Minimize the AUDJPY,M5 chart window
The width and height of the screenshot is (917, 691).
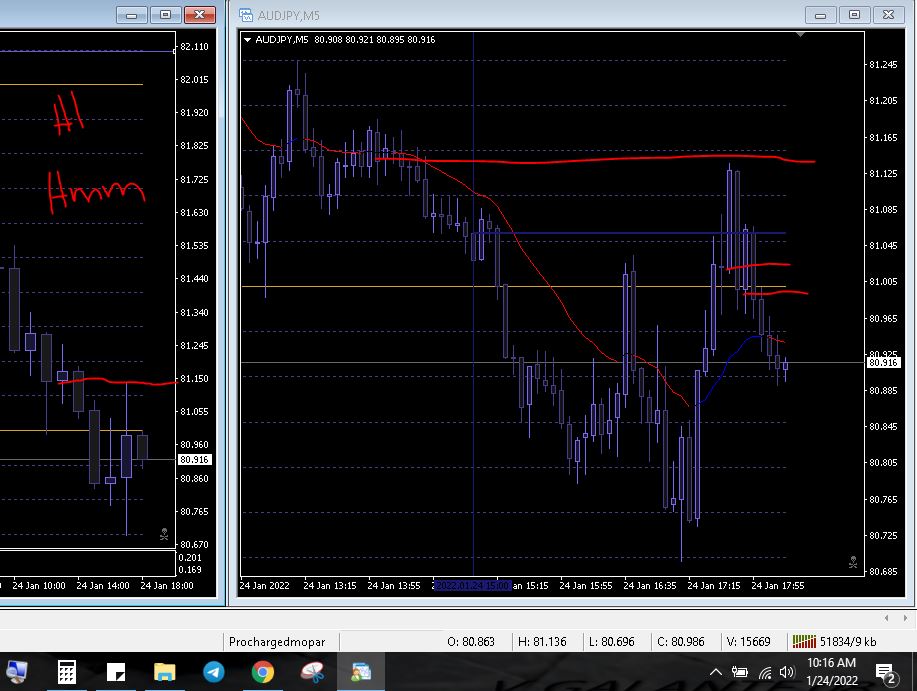coord(821,15)
